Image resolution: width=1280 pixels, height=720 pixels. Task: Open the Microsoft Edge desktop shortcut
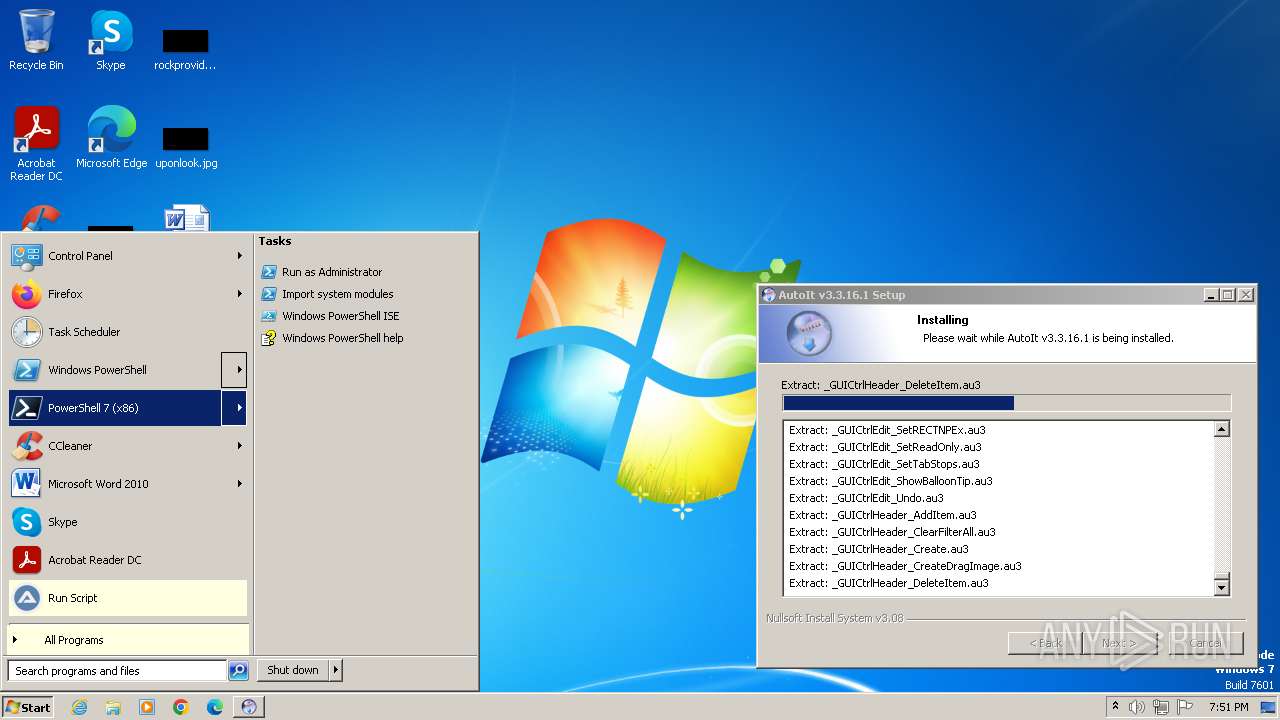tap(111, 137)
